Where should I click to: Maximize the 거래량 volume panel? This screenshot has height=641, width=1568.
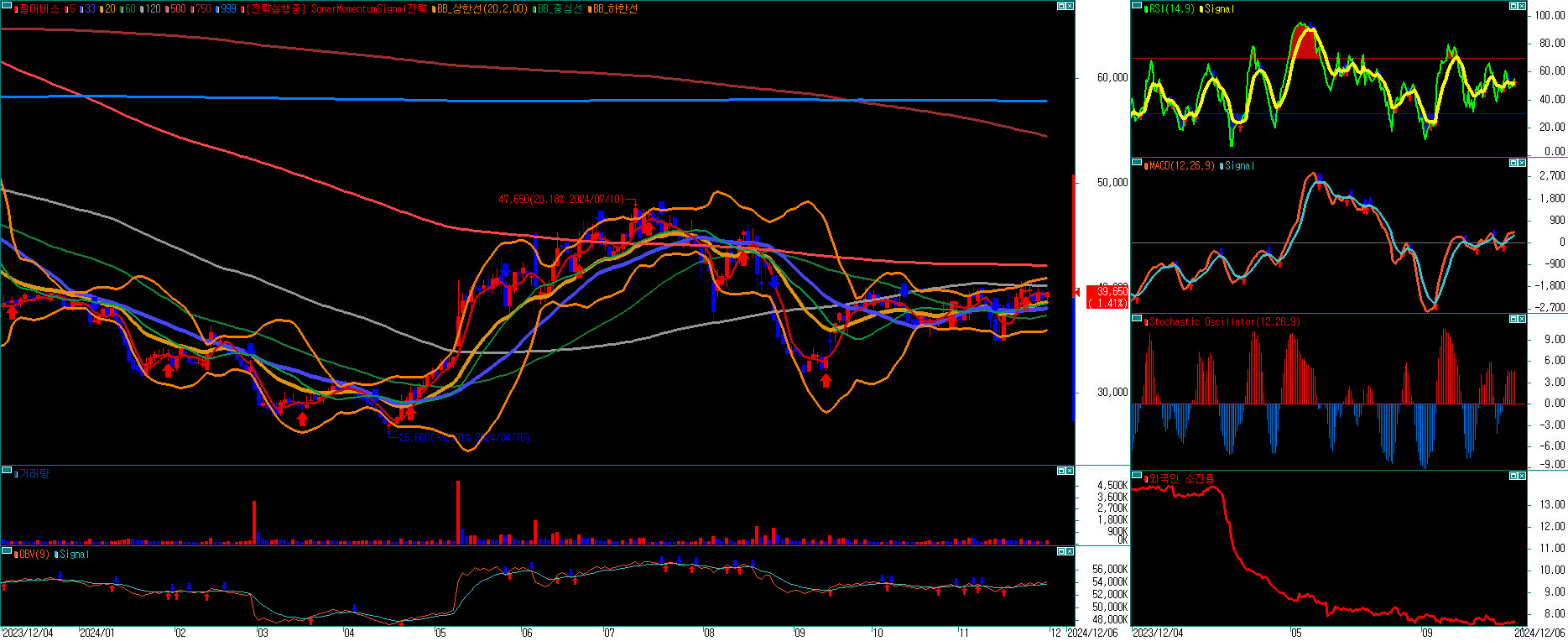coord(1061,471)
